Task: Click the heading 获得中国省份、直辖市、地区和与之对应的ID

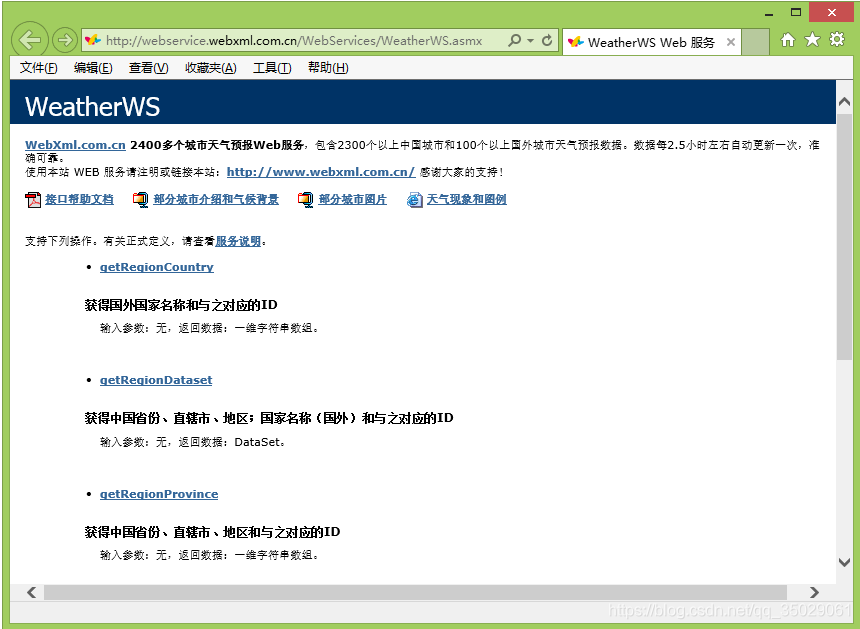Action: [212, 532]
